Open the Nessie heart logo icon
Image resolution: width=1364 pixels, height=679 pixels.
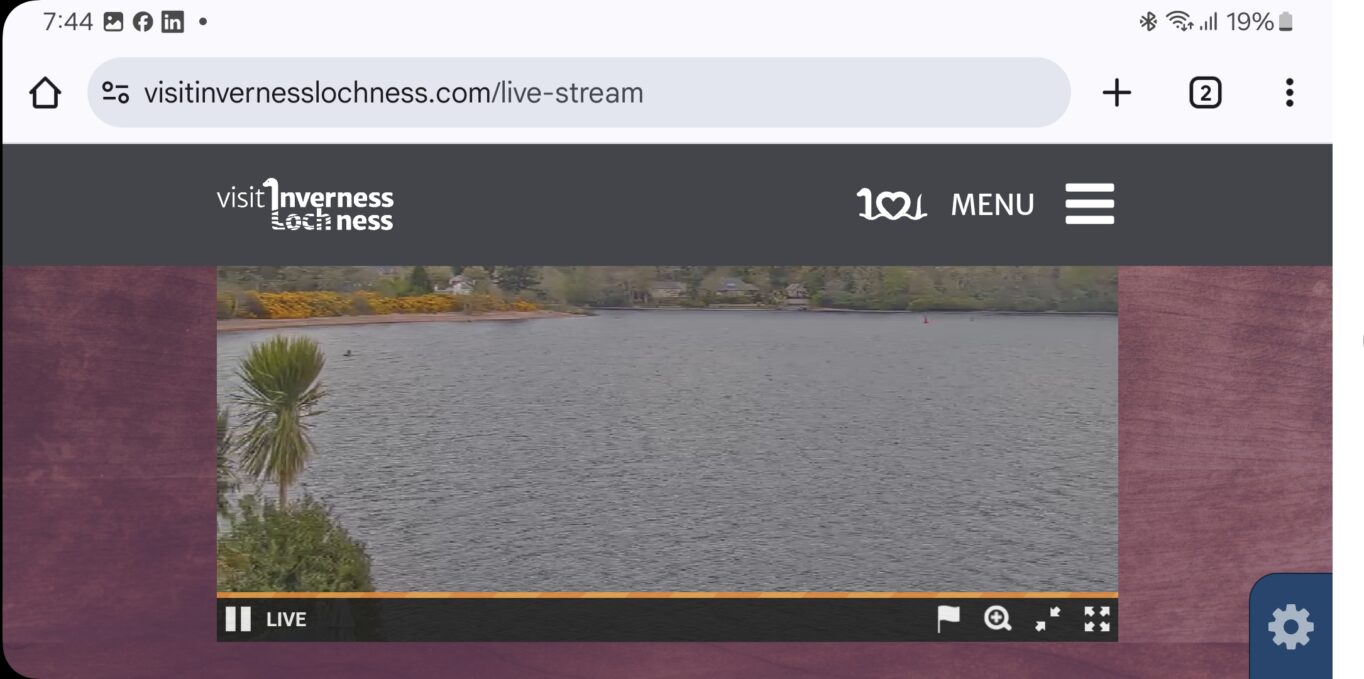point(892,204)
